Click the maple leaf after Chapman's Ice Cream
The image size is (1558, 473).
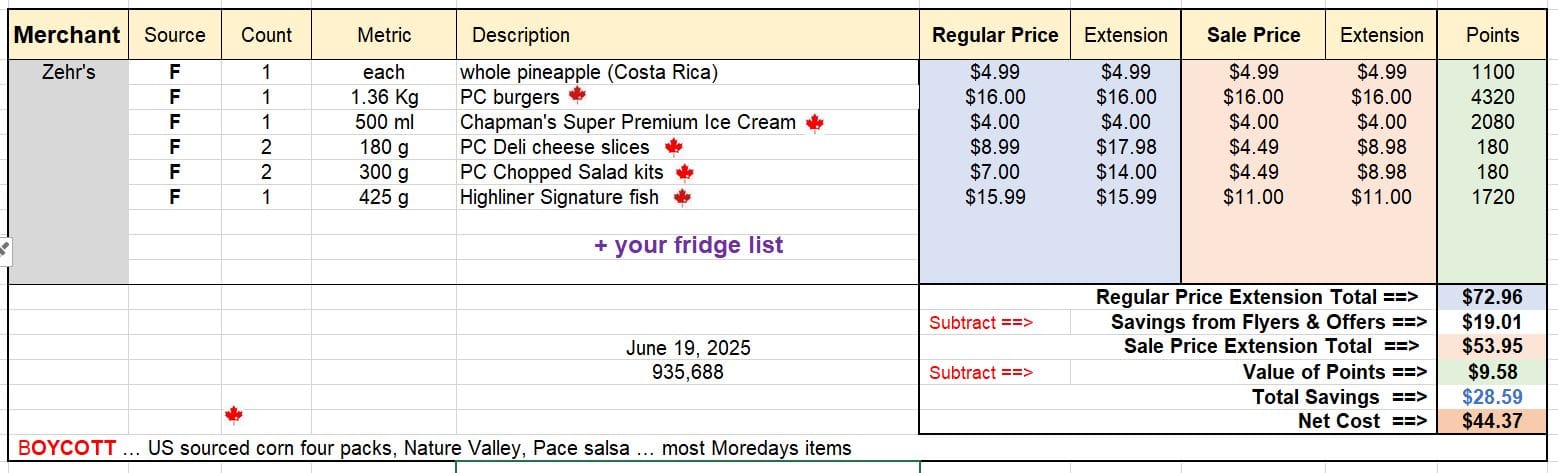pos(814,122)
